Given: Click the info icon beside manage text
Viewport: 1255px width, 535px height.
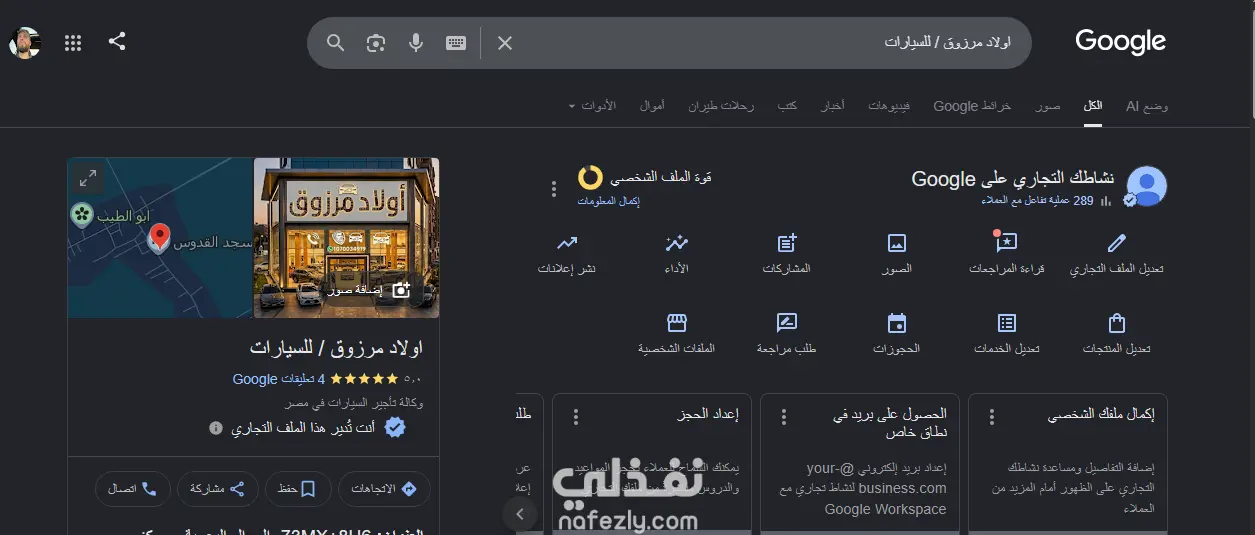Looking at the screenshot, I should click(x=215, y=428).
